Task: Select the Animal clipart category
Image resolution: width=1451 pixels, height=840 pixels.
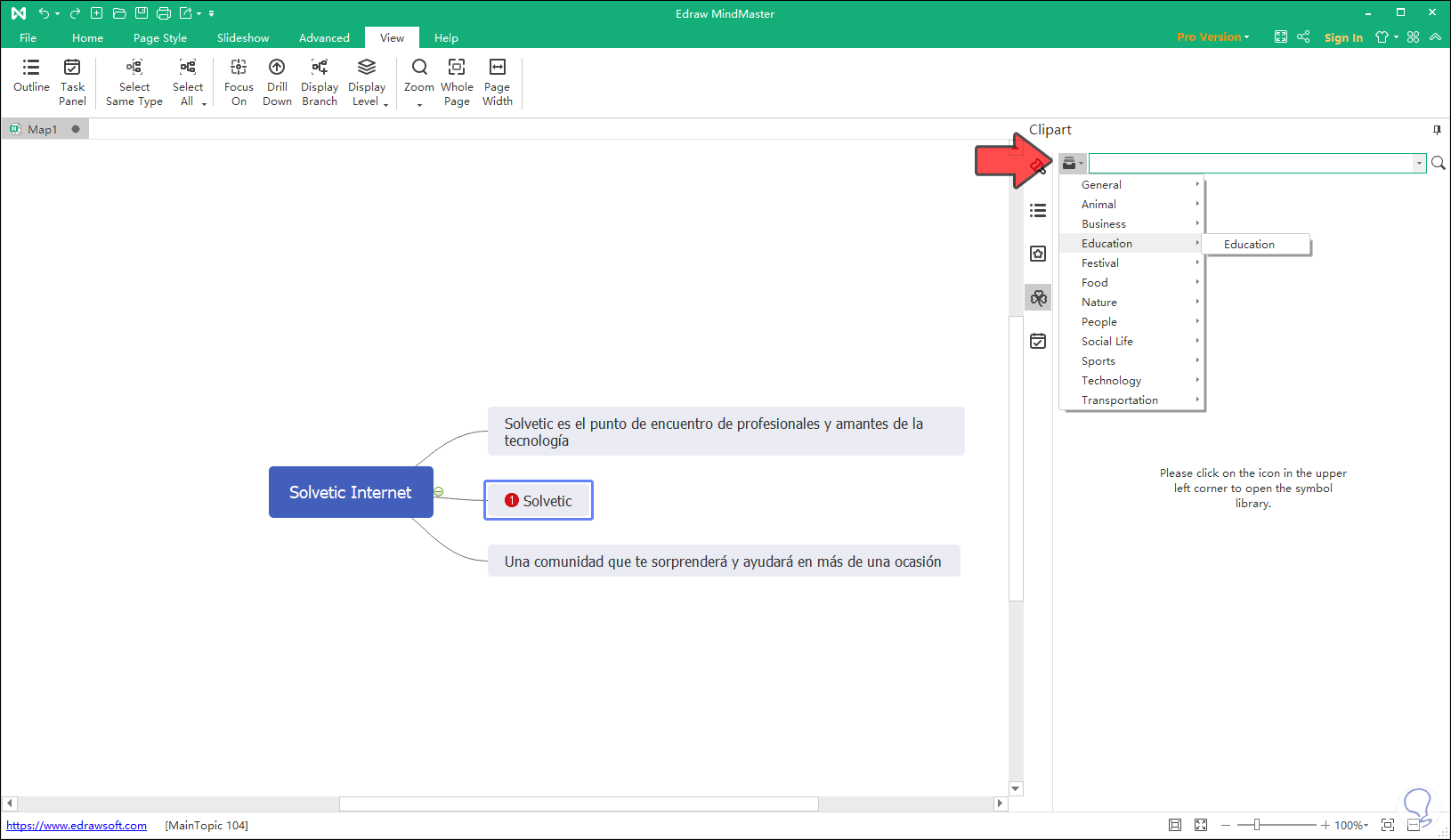Action: tap(1131, 205)
